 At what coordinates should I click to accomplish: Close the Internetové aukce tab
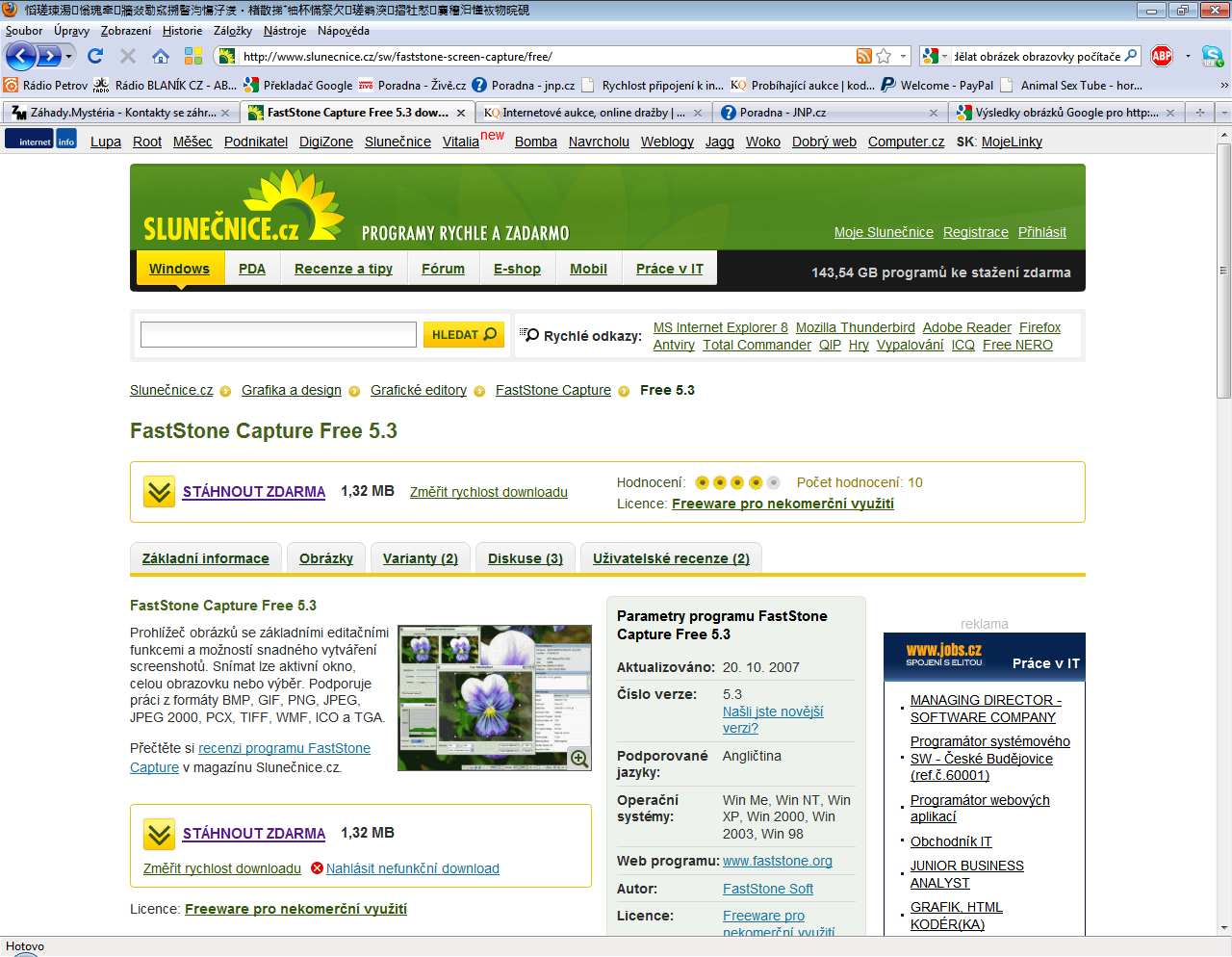698,113
